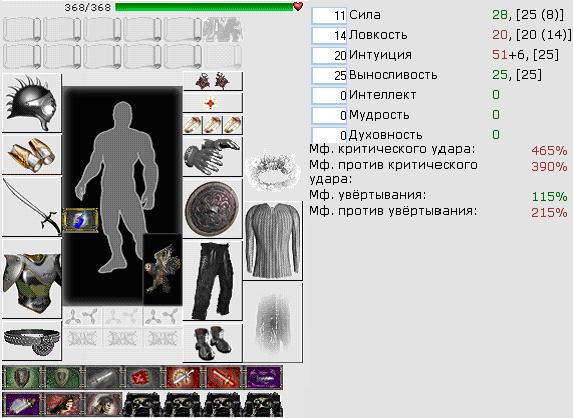
Task: Click the Выносливость value input field
Action: tap(329, 76)
